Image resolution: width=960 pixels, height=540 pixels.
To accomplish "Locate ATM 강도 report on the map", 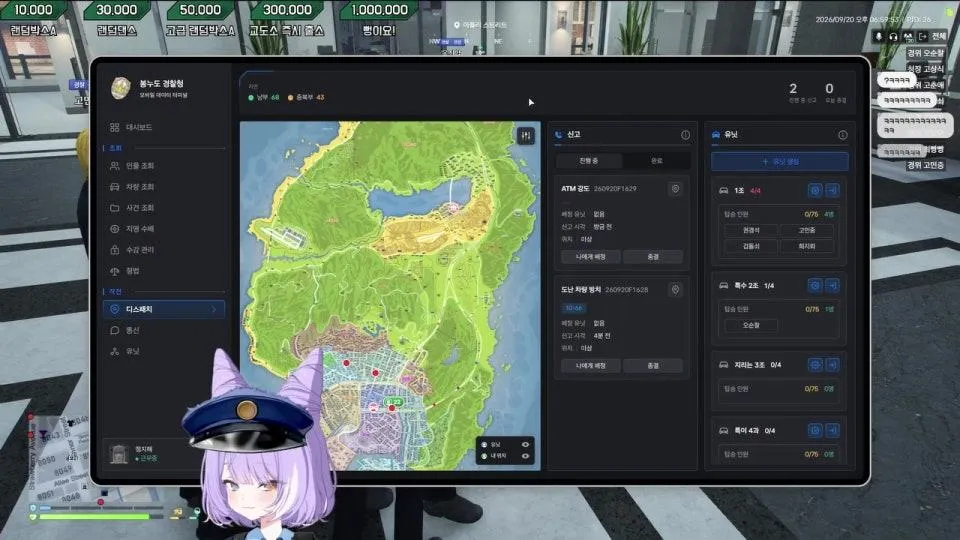I will click(675, 189).
